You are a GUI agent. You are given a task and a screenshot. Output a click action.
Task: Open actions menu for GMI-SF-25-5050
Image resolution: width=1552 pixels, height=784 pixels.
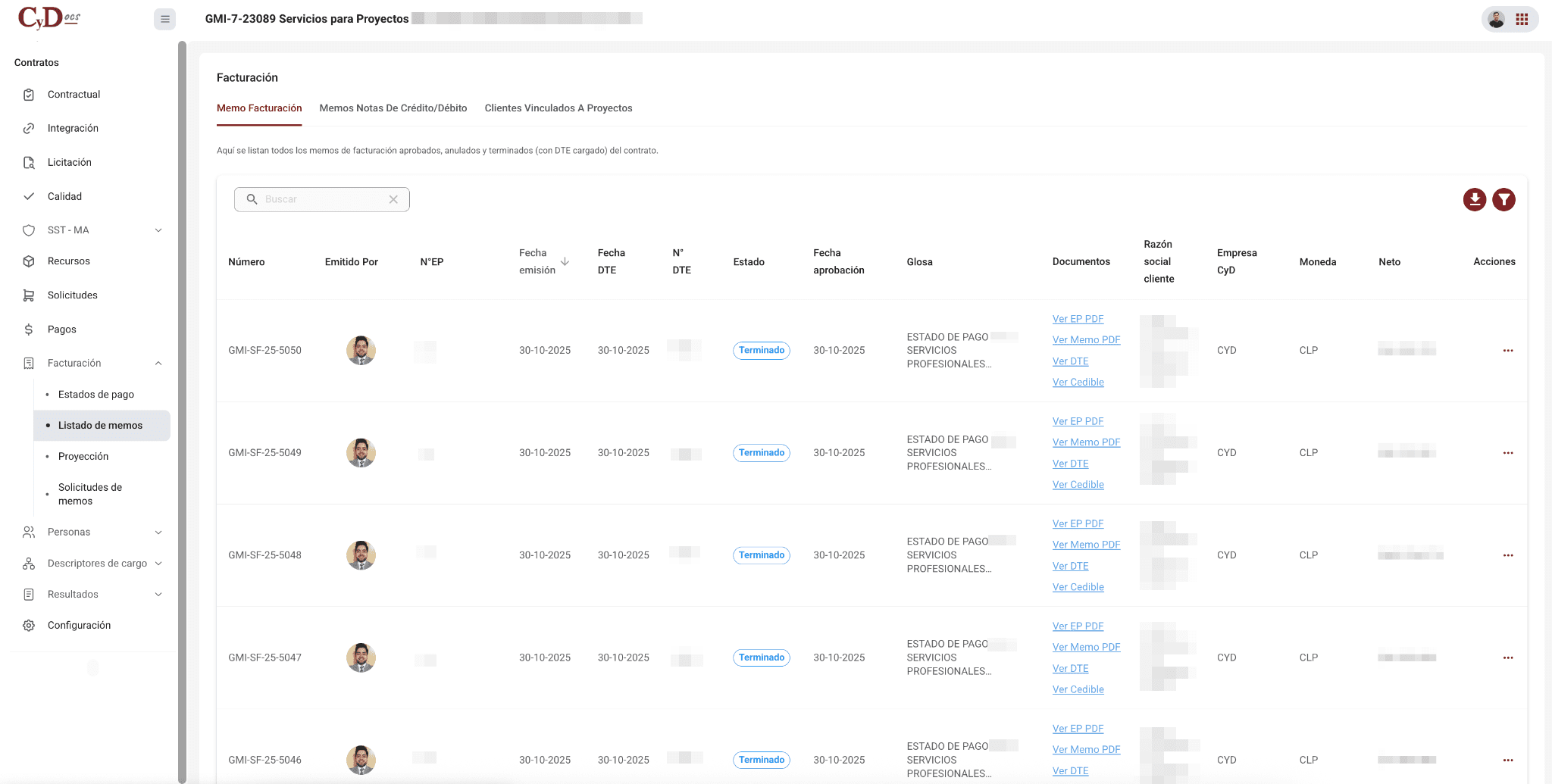(x=1507, y=351)
